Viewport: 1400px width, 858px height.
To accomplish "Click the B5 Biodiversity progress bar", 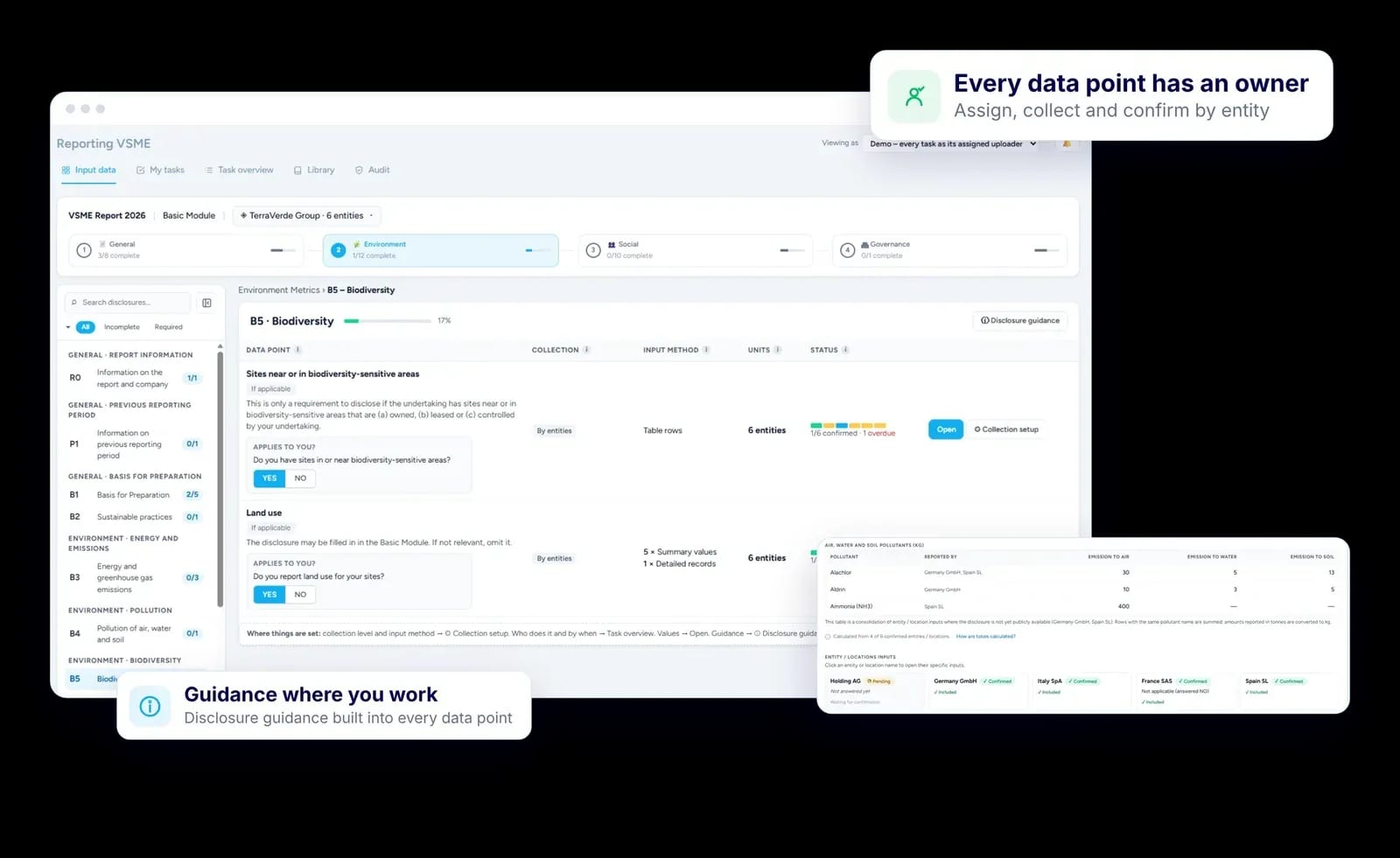I will (x=387, y=321).
